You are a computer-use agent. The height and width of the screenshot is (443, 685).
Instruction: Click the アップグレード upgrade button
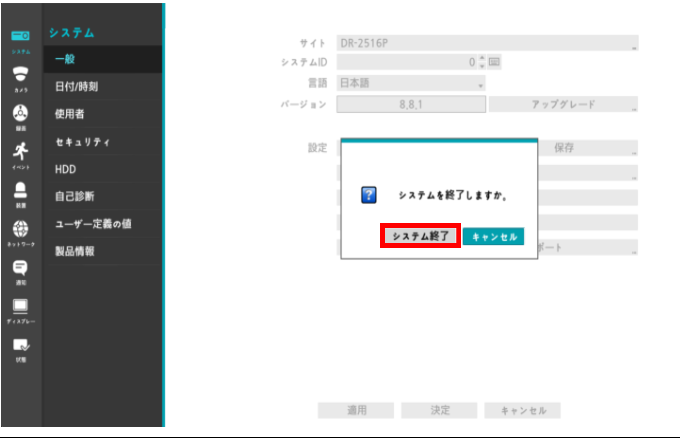tap(563, 104)
